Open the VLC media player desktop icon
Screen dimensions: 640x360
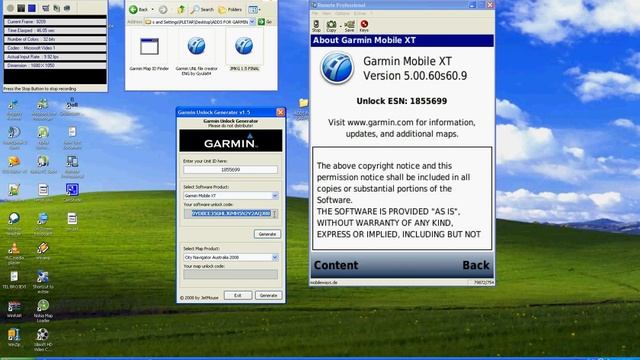pyautogui.click(x=14, y=252)
